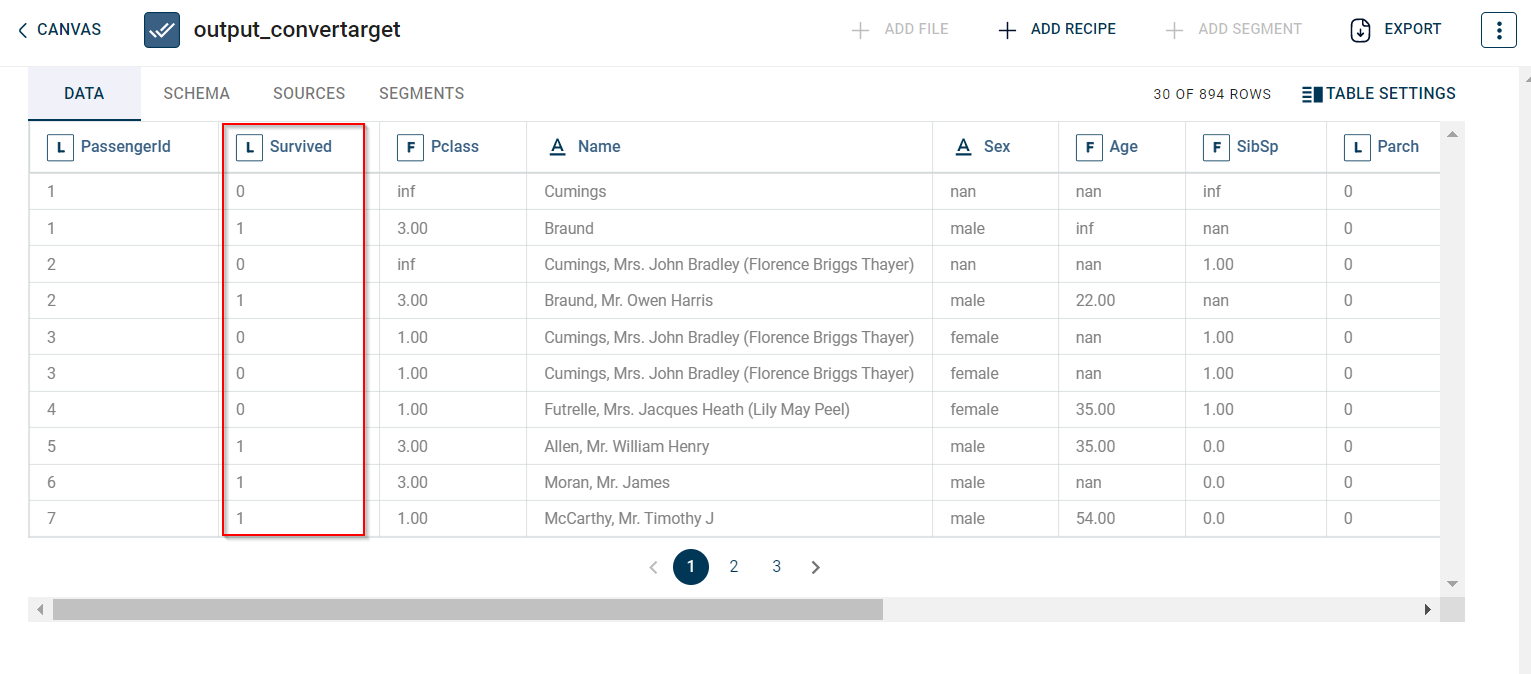
Task: Open the three-dot more options menu
Action: (x=1498, y=30)
